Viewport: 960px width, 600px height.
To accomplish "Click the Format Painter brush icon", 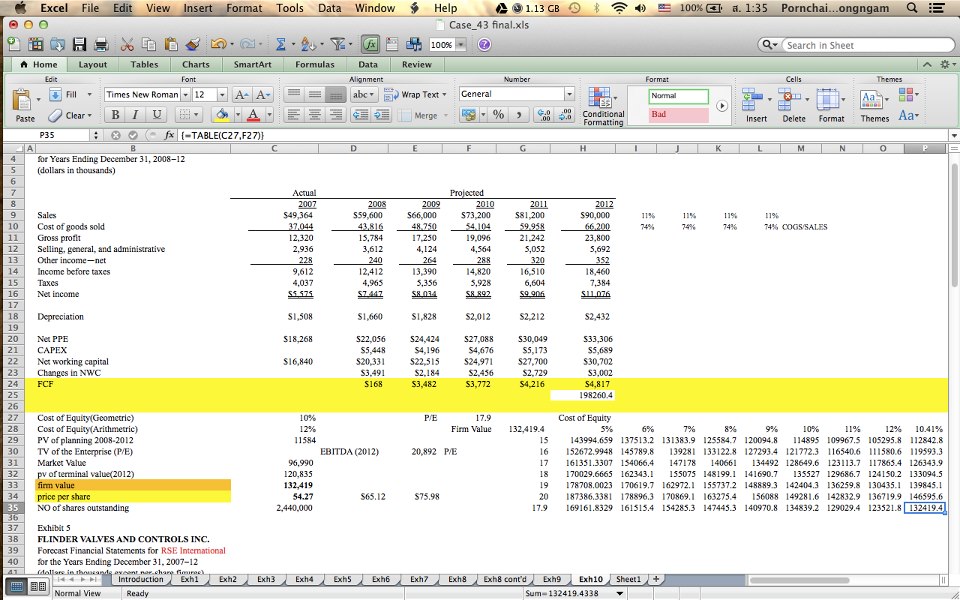I will coord(193,45).
